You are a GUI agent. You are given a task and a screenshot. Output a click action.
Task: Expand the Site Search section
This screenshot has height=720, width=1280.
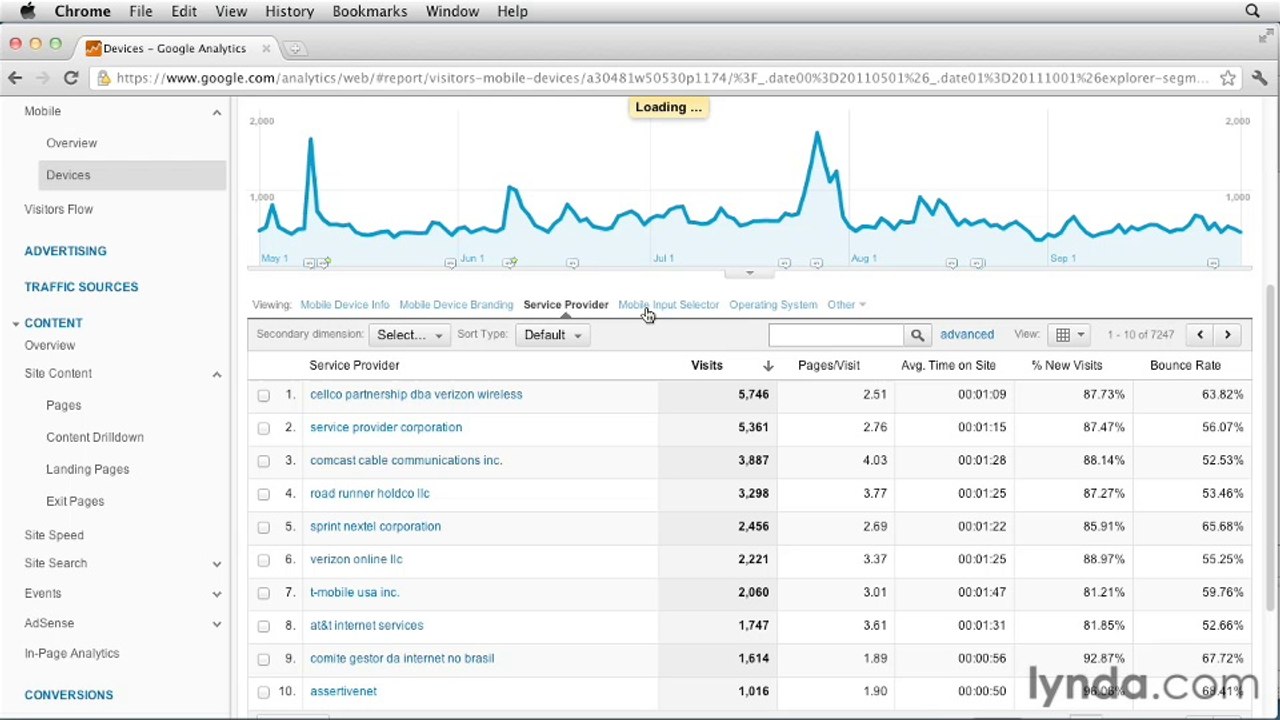coord(216,564)
